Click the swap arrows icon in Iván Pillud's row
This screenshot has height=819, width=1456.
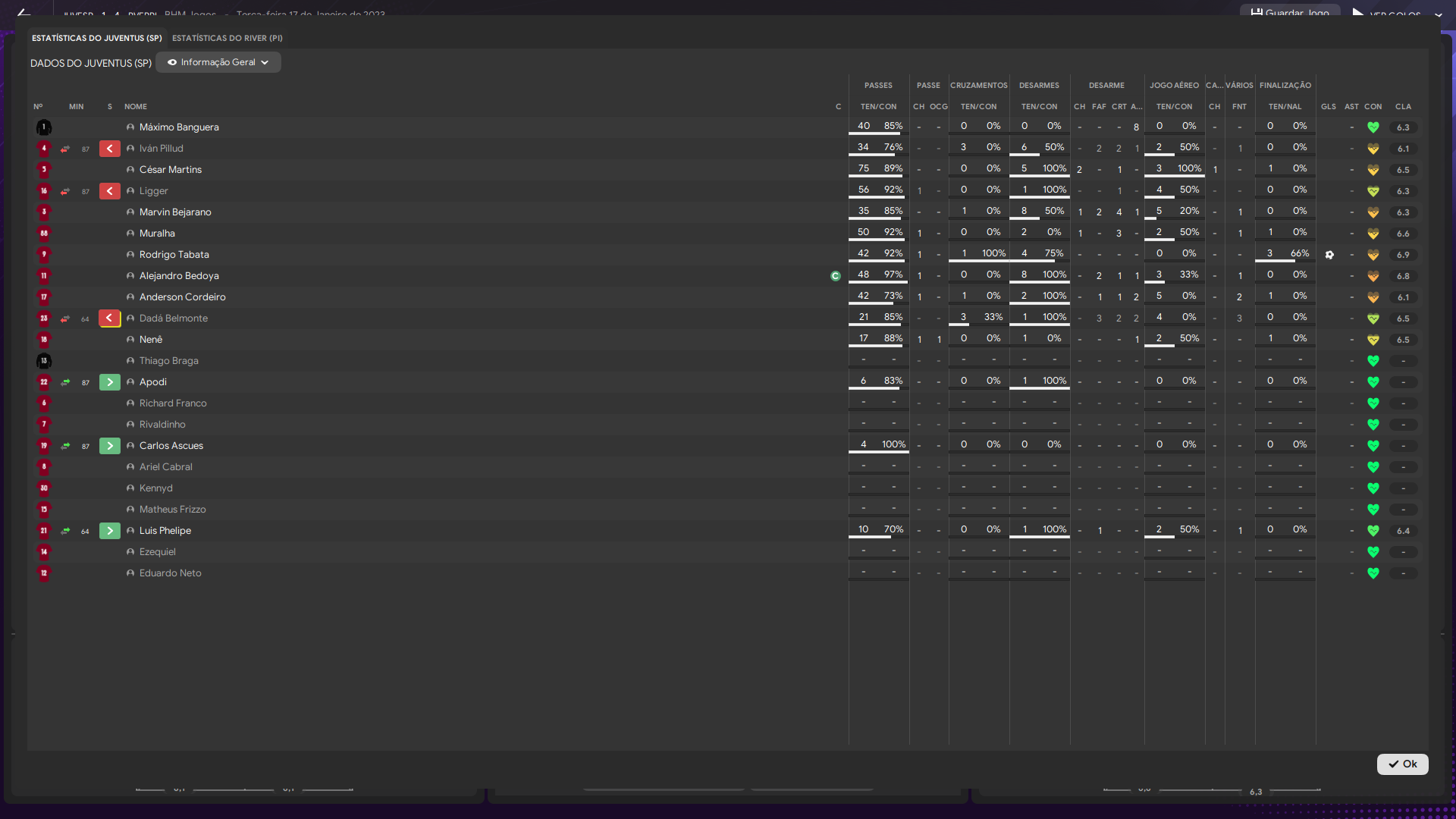(65, 149)
